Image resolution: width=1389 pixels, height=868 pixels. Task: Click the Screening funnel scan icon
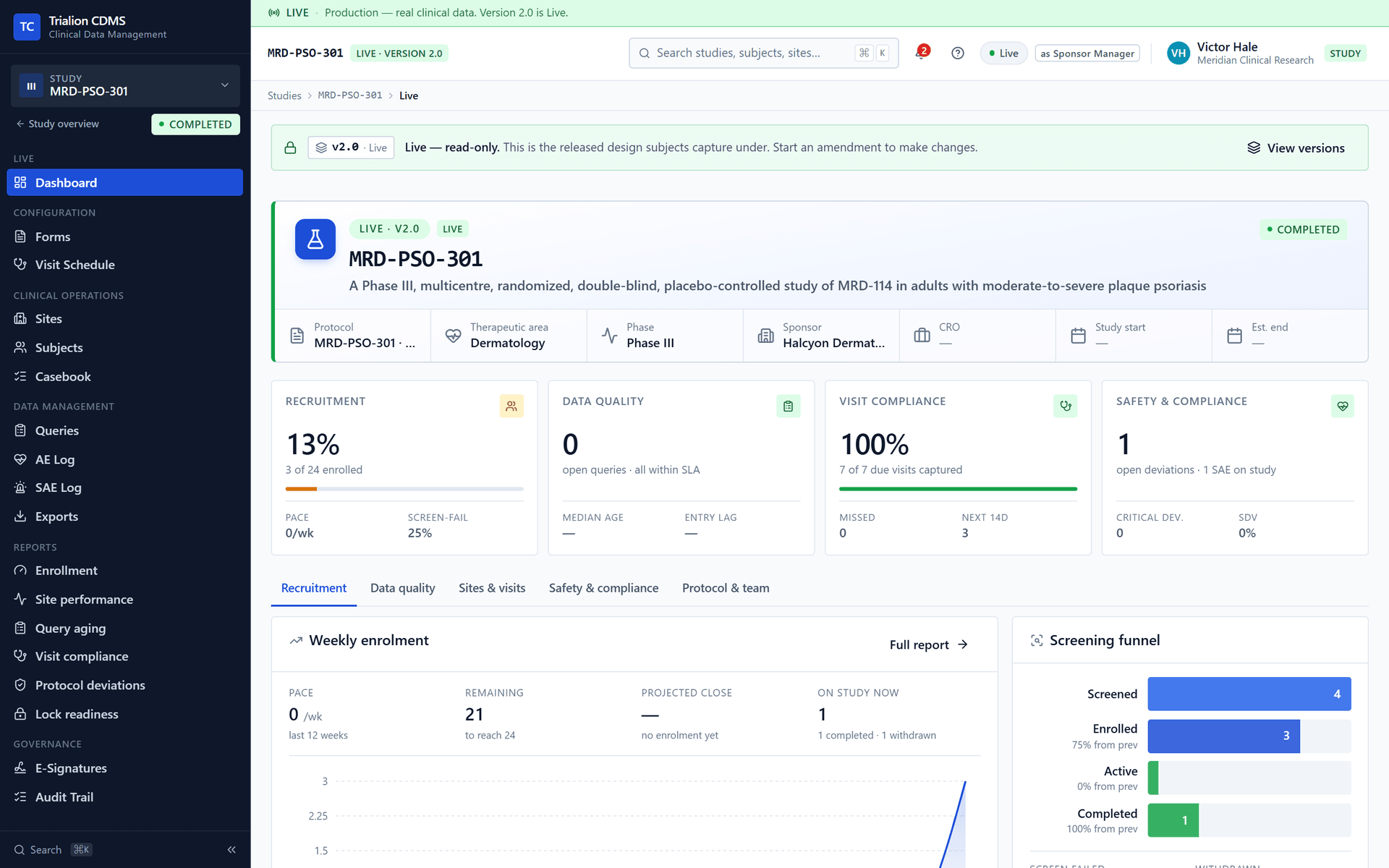tap(1037, 640)
